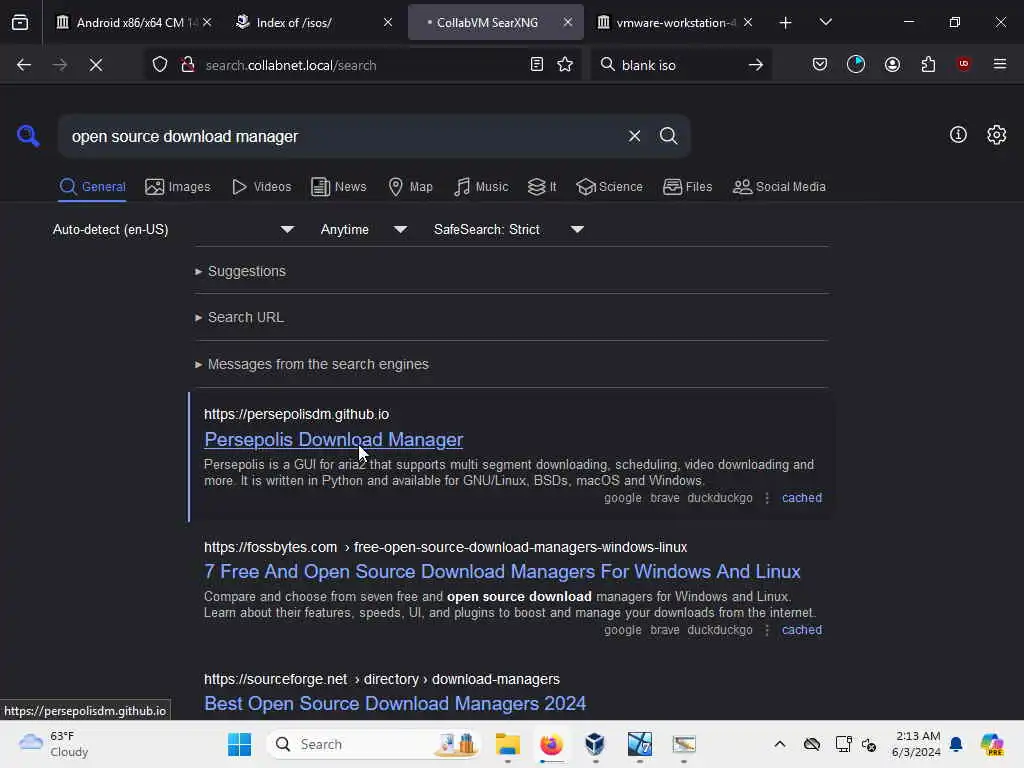Click the insecure connection padlock icon

[x=188, y=65]
